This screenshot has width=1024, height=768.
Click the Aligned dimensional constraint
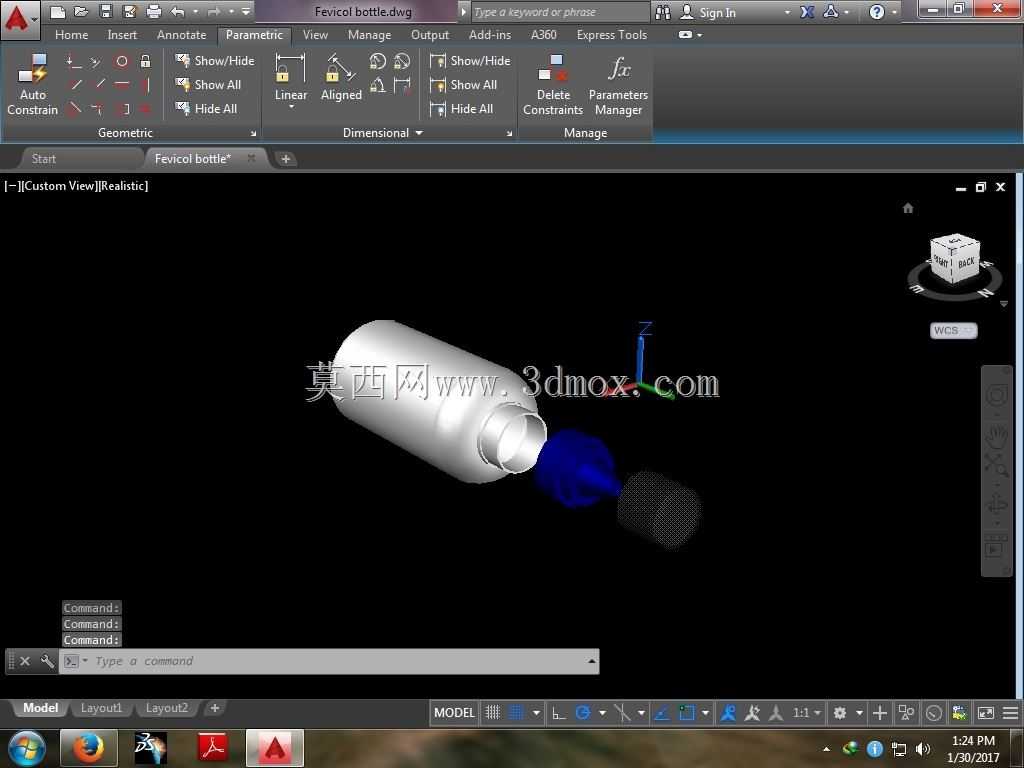pos(341,77)
